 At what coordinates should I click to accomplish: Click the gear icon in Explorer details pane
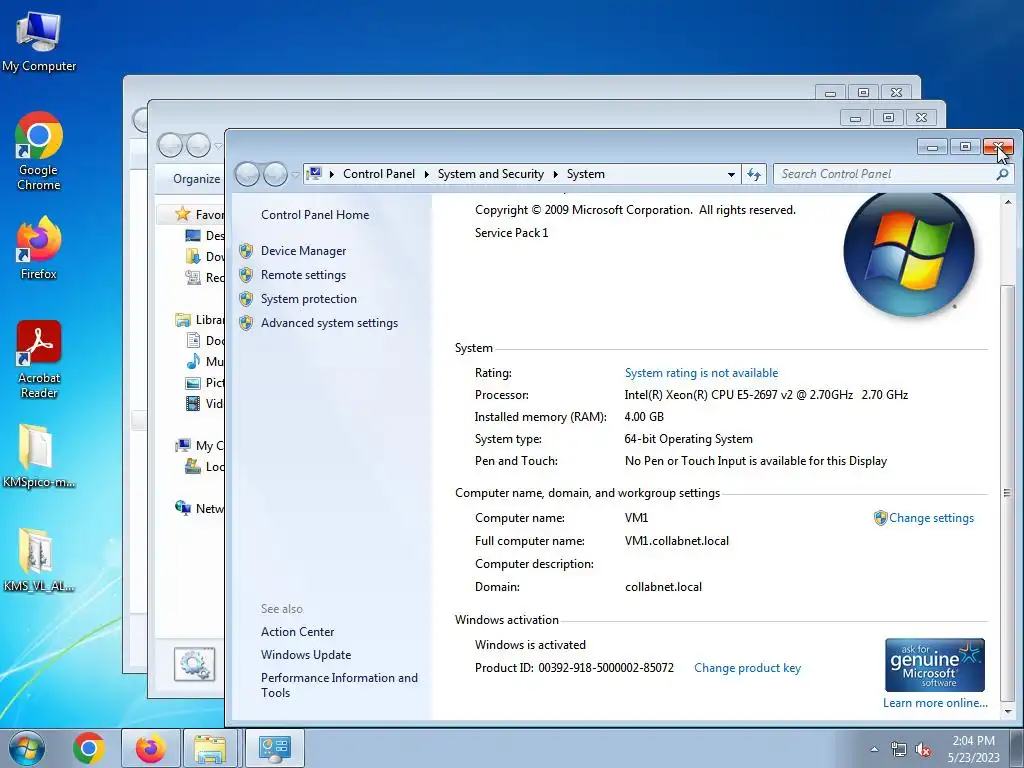195,664
